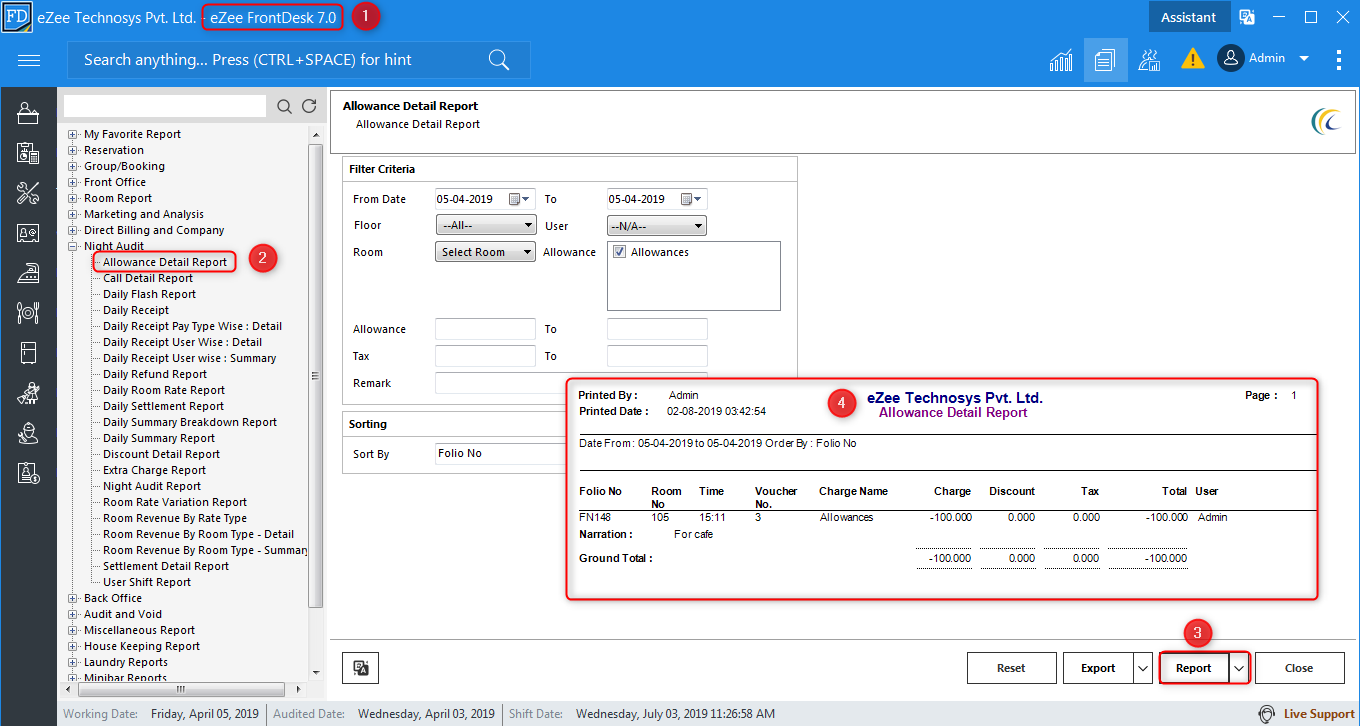1360x726 pixels.
Task: Click the Close button
Action: (x=1299, y=668)
